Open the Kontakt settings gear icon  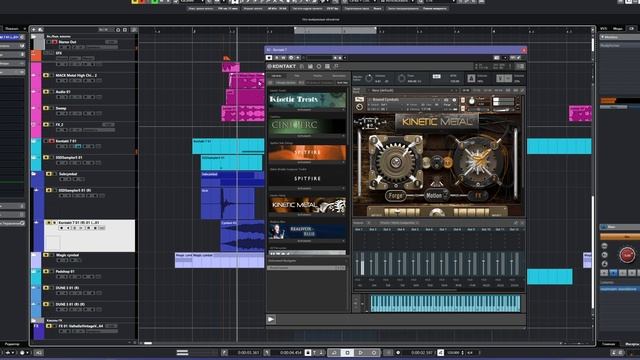pos(319,66)
